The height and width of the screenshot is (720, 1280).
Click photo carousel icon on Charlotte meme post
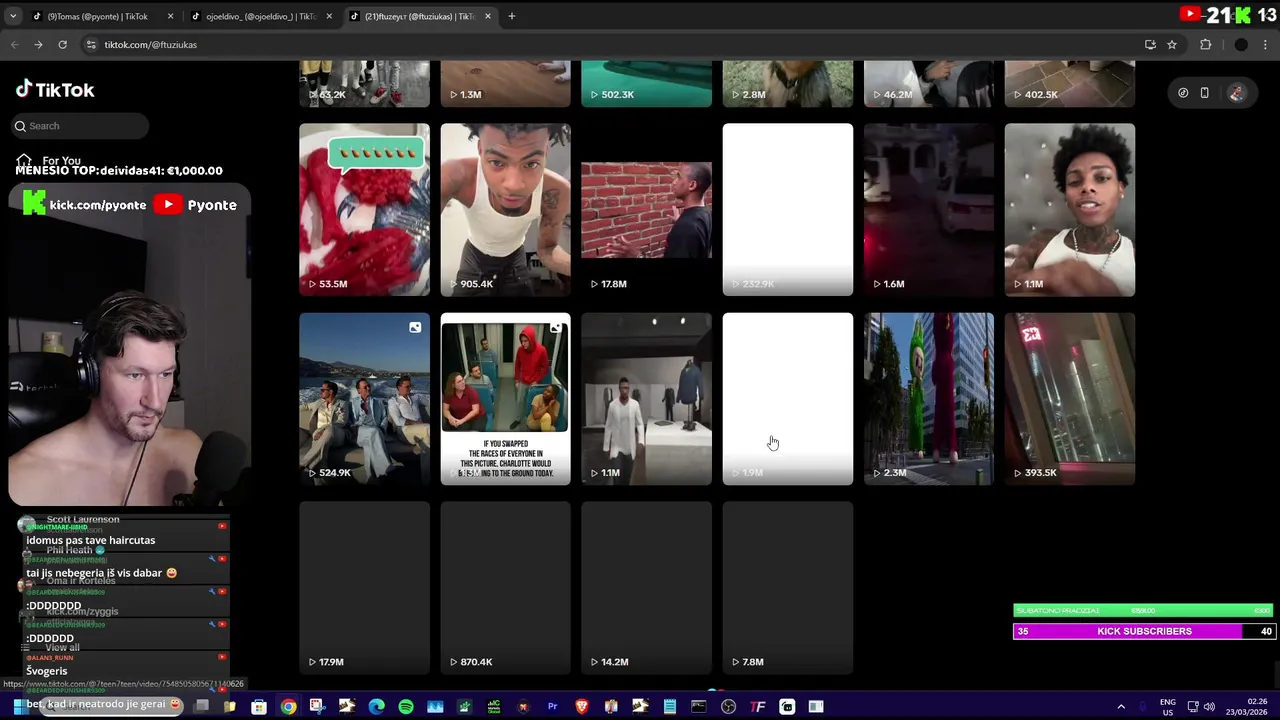[556, 327]
